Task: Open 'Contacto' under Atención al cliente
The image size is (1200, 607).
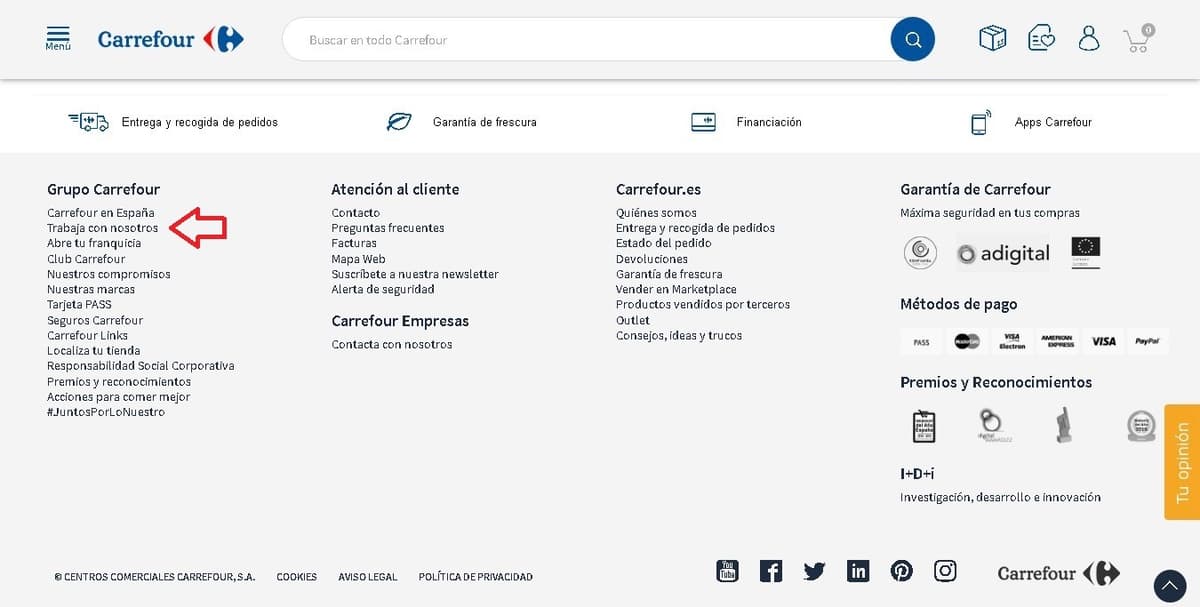Action: coord(356,213)
